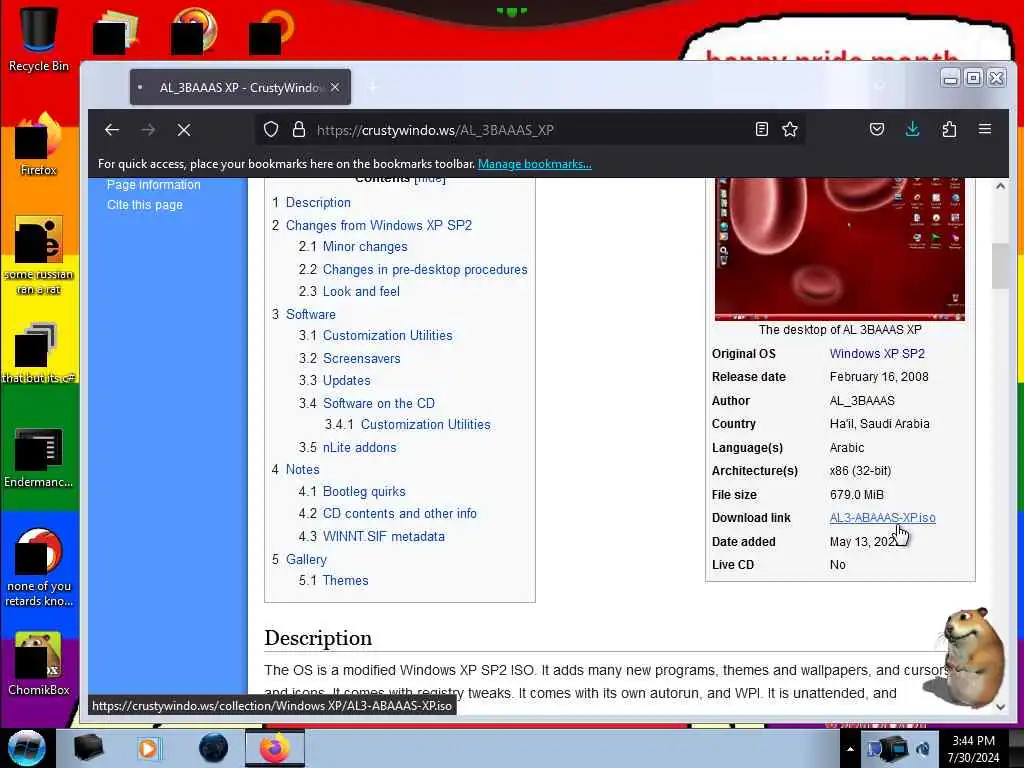The height and width of the screenshot is (768, 1024).
Task: Open Page information sidebar link
Action: click(153, 185)
